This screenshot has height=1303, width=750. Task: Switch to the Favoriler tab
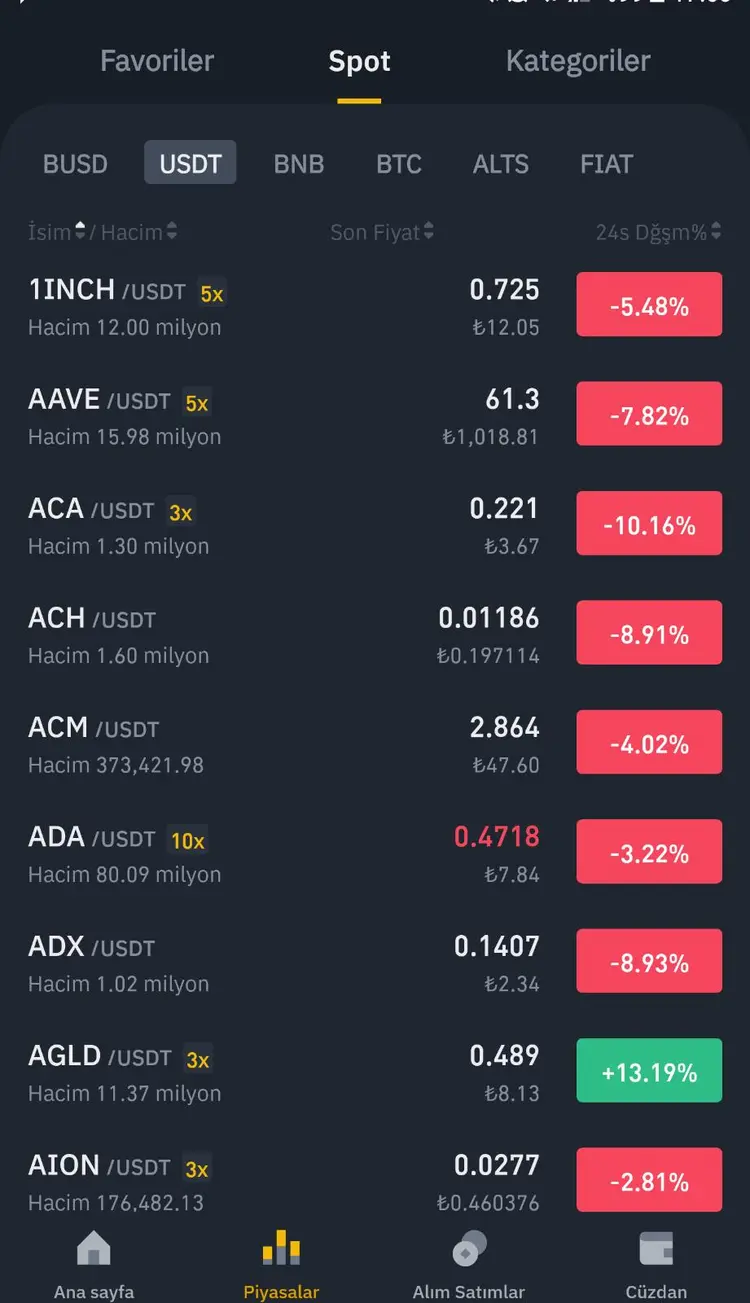coord(157,61)
